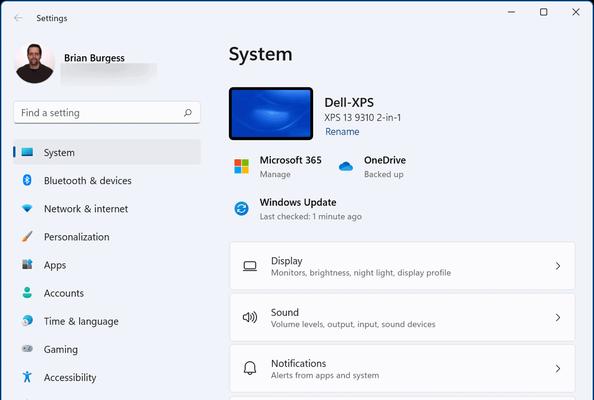Image resolution: width=594 pixels, height=400 pixels.
Task: Expand Notifications settings with its chevron
Action: [x=558, y=368]
